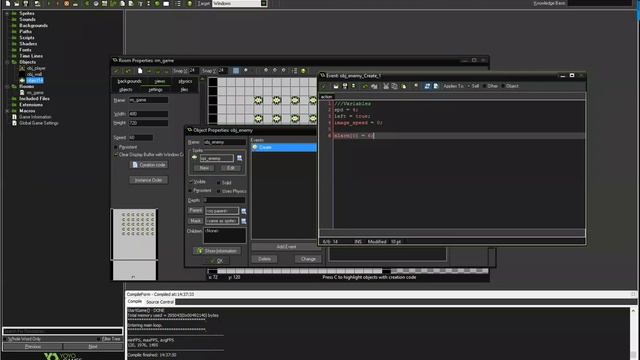
Task: Toggle Persistent checkbox in Object Properties
Action: 191,191
